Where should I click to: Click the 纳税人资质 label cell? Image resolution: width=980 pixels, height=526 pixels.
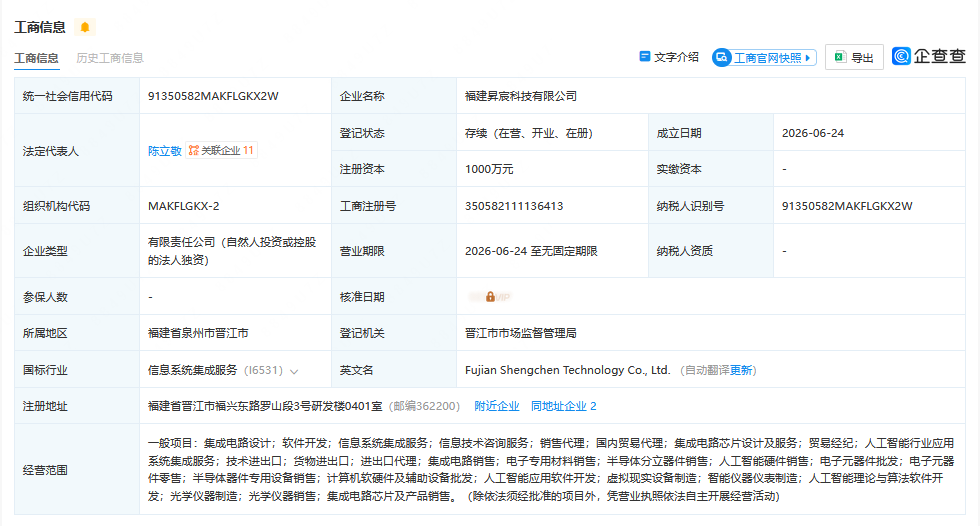(x=711, y=251)
